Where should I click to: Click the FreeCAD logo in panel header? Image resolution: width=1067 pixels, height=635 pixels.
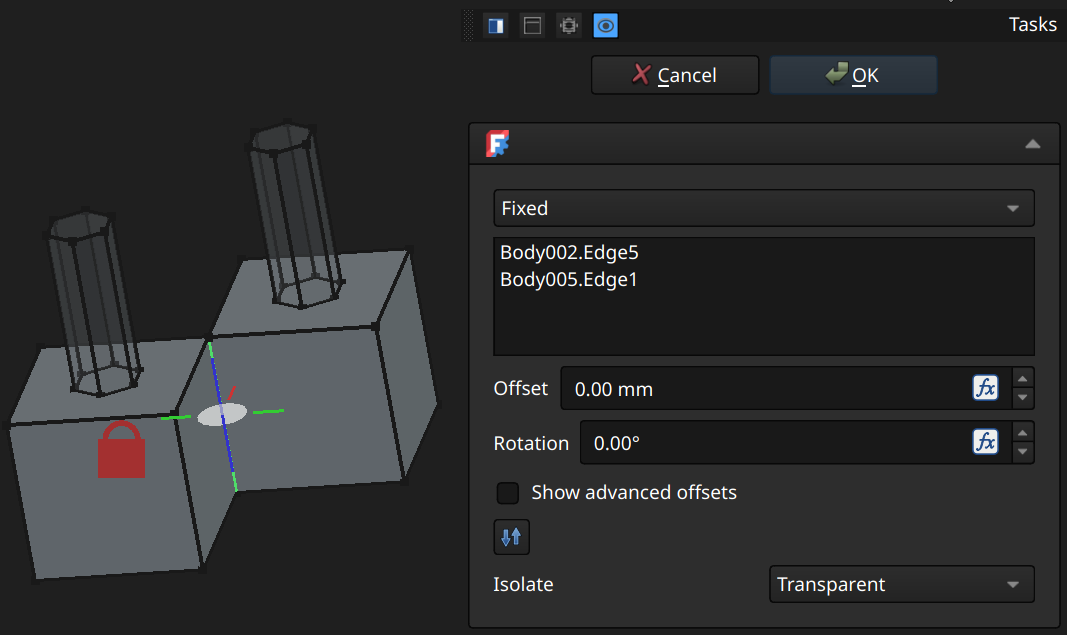497,144
